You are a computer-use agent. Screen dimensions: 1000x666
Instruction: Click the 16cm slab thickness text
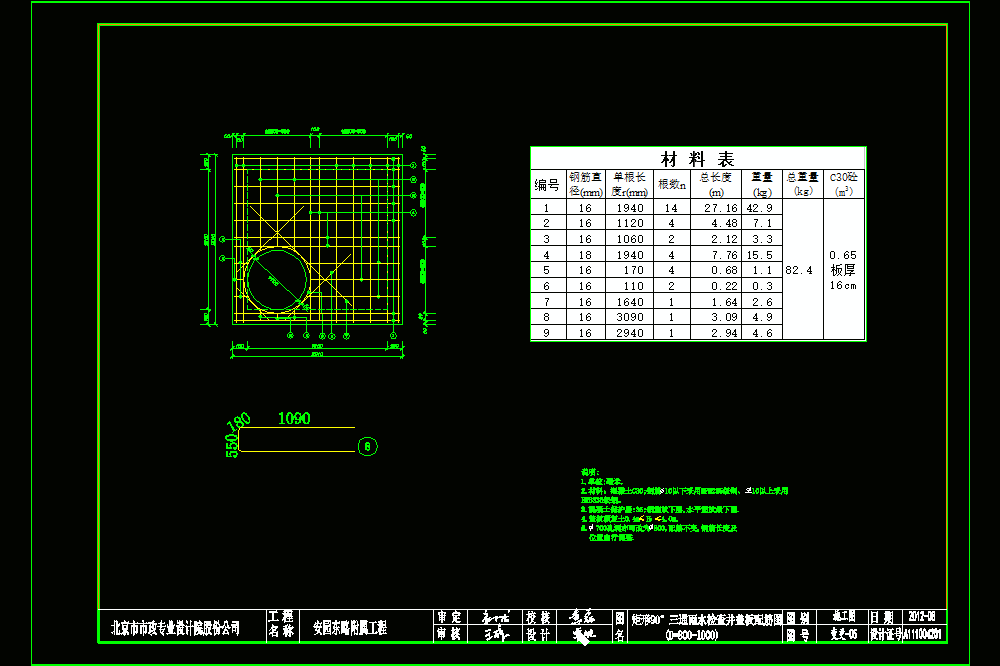843,286
